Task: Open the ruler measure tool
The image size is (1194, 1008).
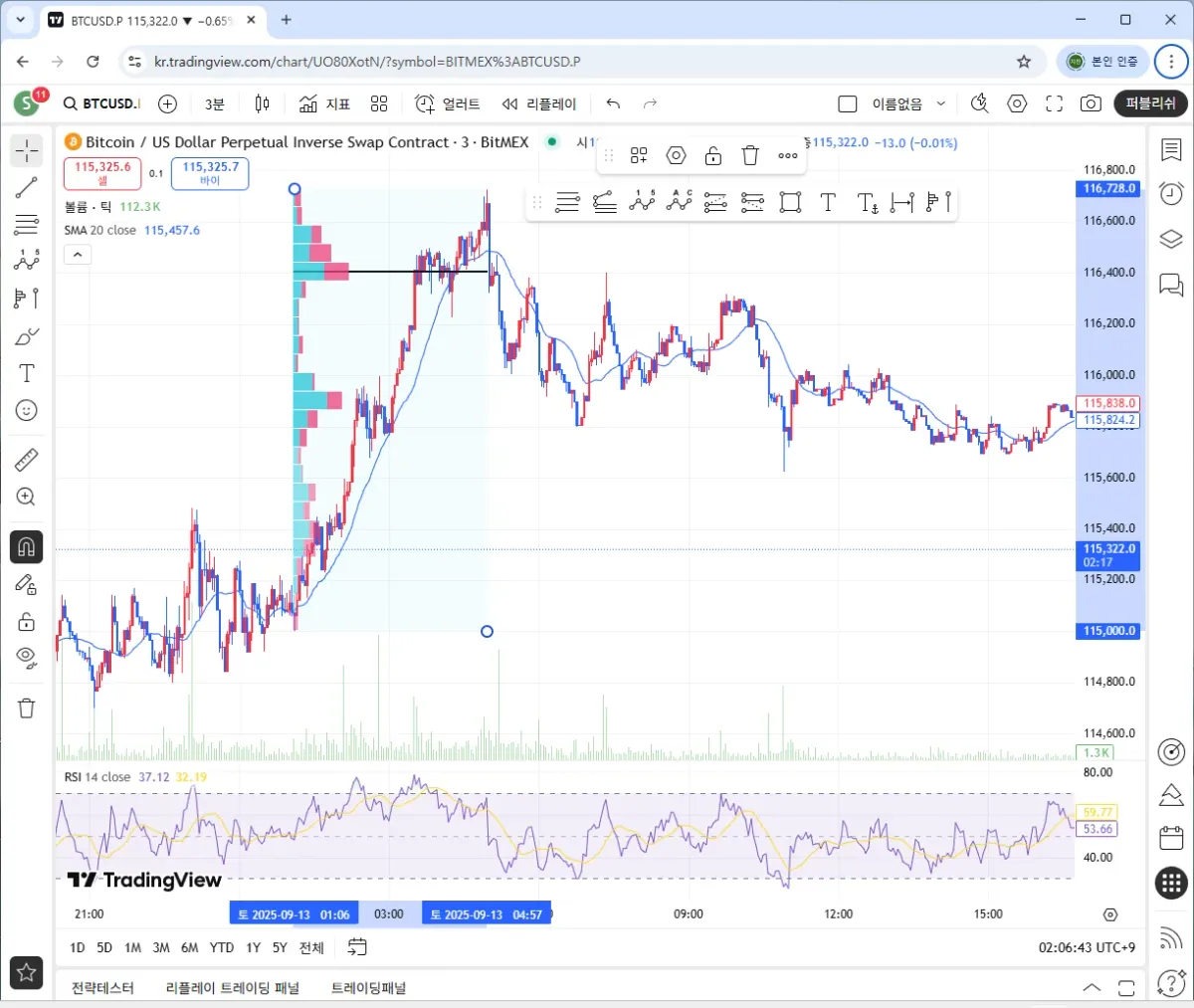Action: pyautogui.click(x=27, y=459)
